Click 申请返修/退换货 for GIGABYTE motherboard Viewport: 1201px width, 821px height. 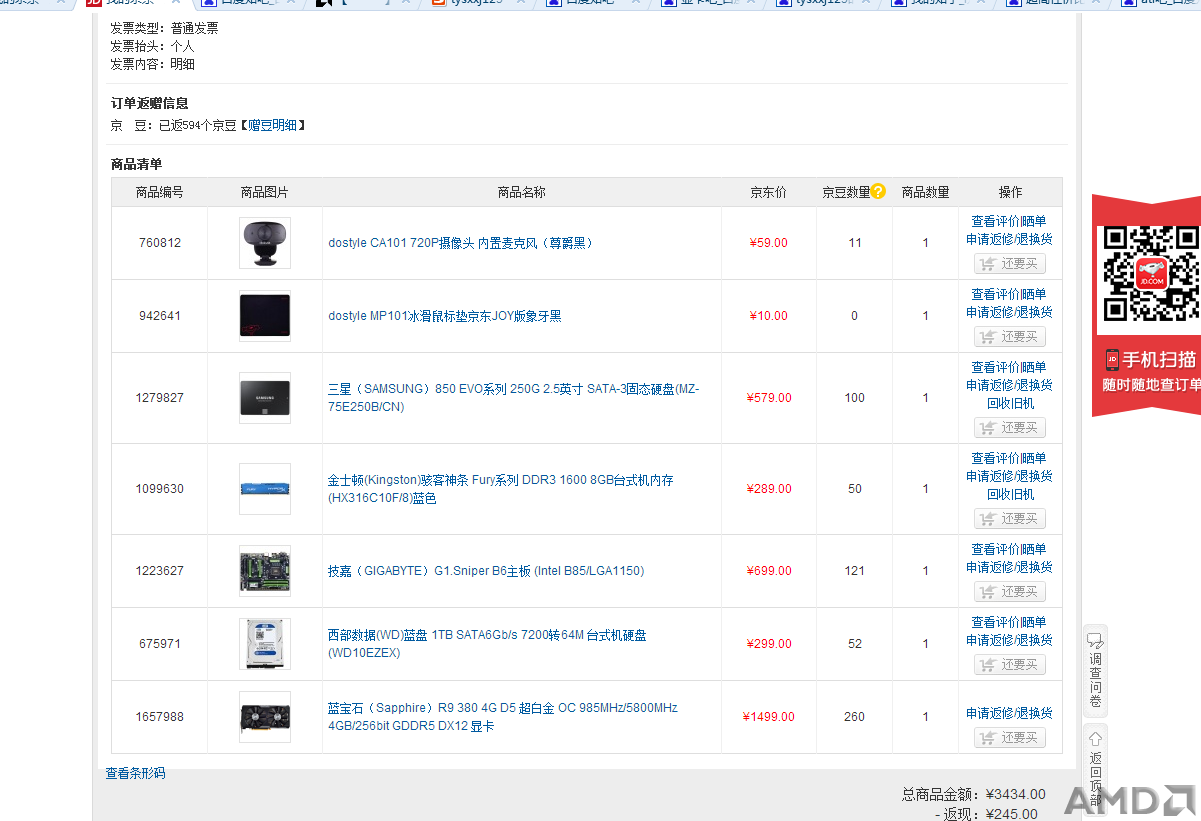1009,568
